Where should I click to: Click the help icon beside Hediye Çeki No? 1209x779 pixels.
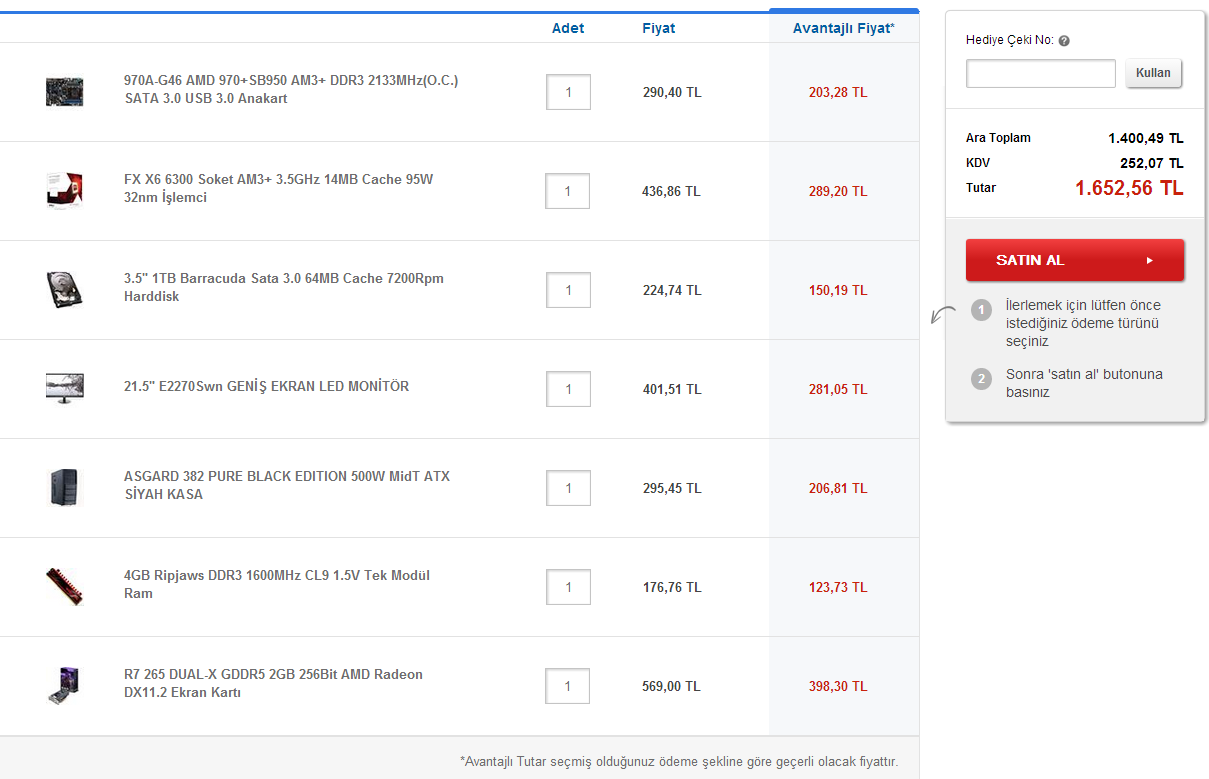[1064, 41]
